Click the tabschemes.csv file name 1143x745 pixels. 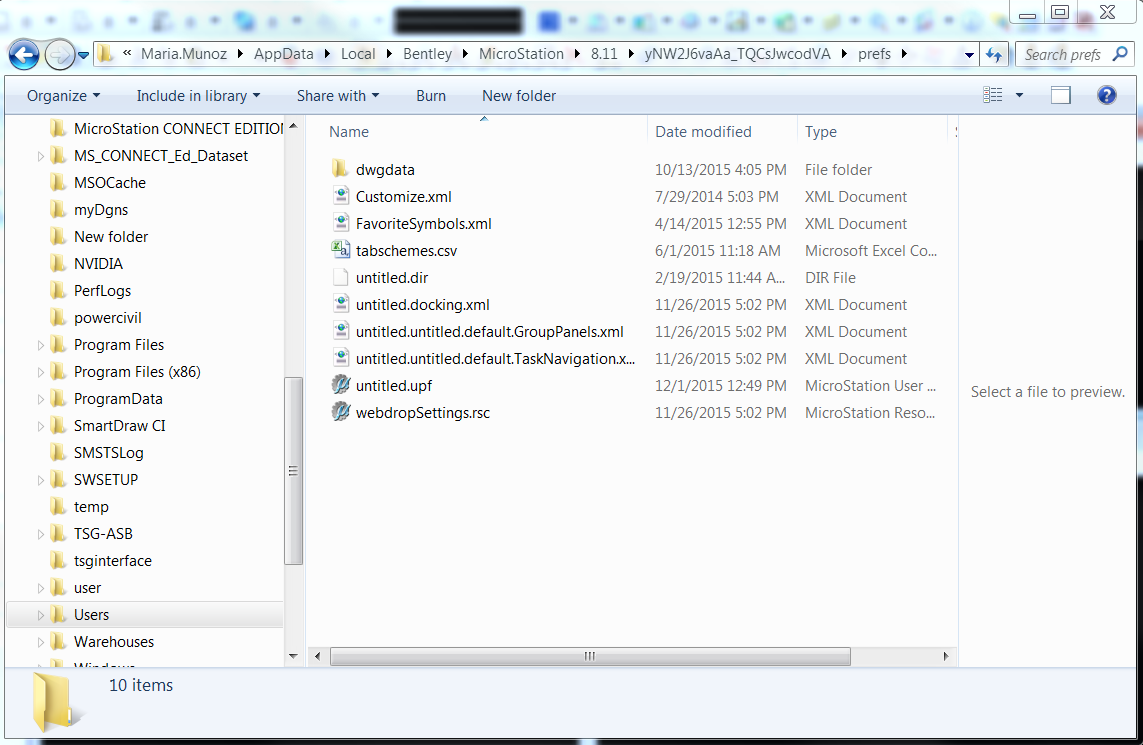coord(406,251)
